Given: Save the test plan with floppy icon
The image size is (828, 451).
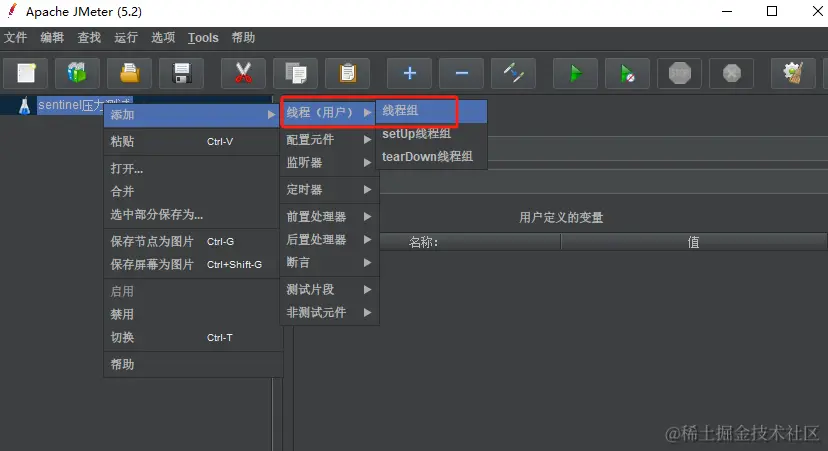Looking at the screenshot, I should tap(182, 73).
